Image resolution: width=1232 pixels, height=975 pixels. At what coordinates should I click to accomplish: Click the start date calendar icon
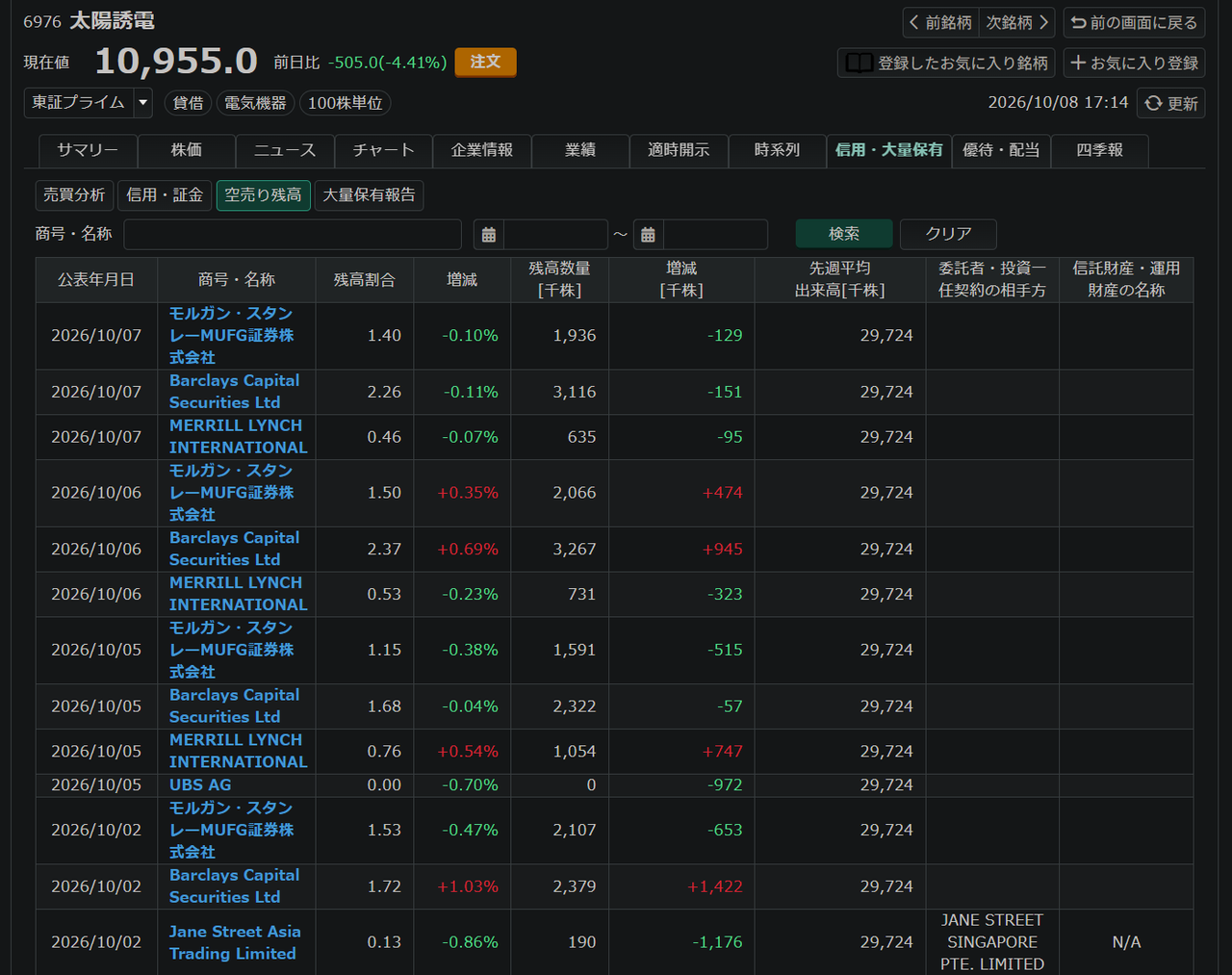(x=489, y=234)
